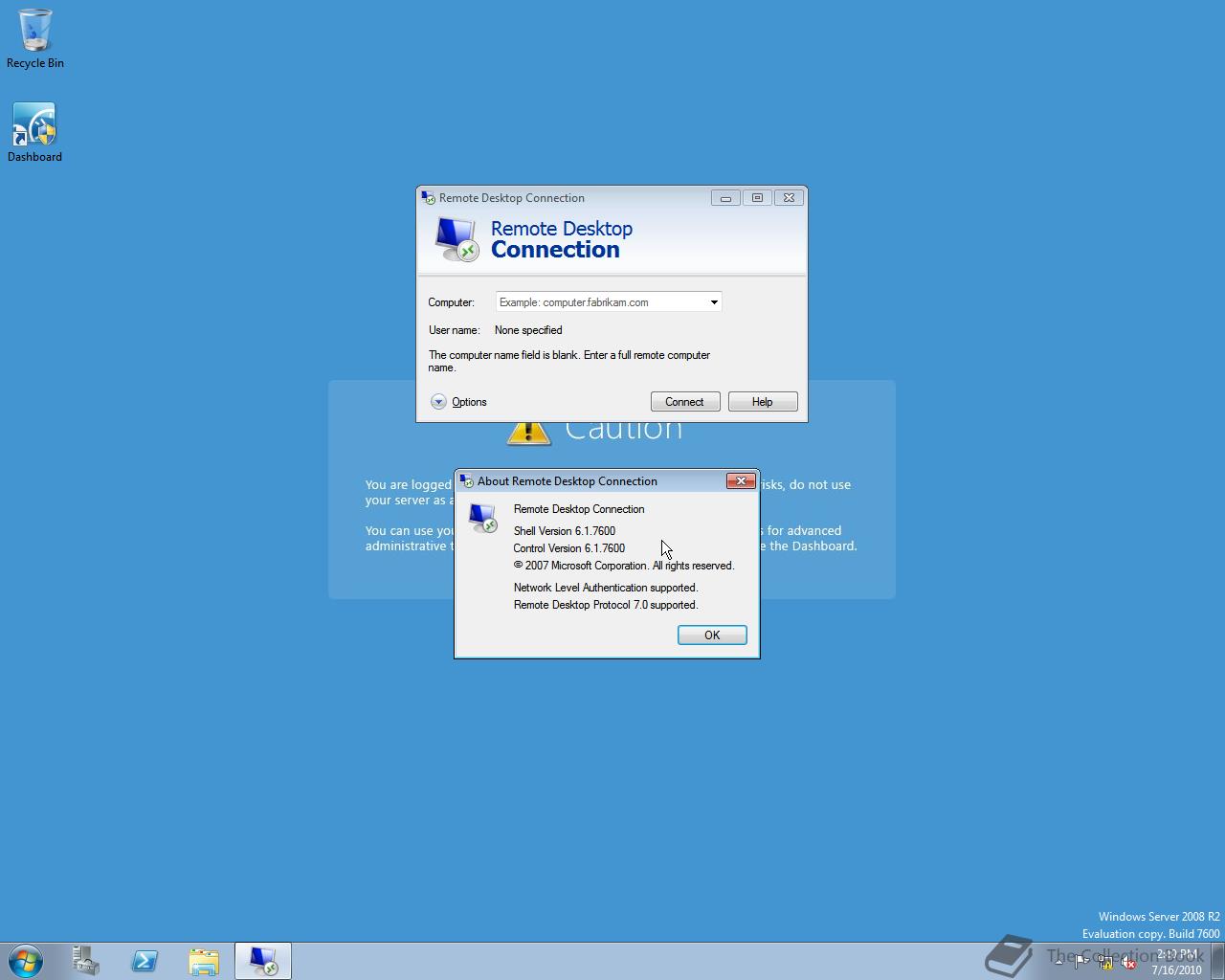Open Windows PowerShell from the taskbar
Screen dimensions: 1225x980
click(145, 961)
